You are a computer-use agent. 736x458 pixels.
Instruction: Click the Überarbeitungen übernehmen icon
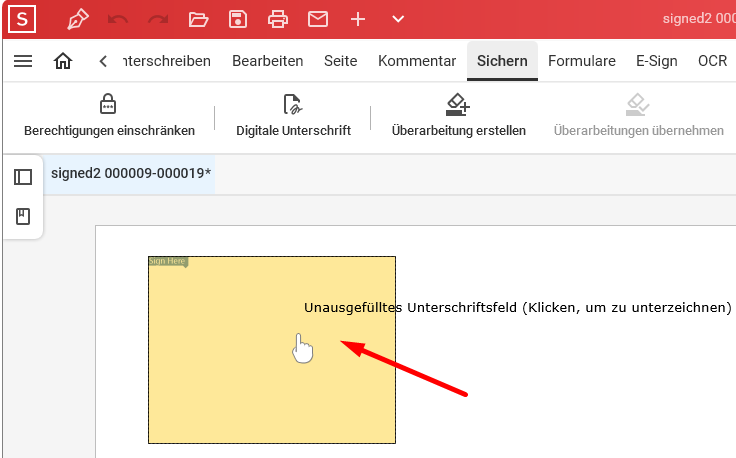point(637,104)
